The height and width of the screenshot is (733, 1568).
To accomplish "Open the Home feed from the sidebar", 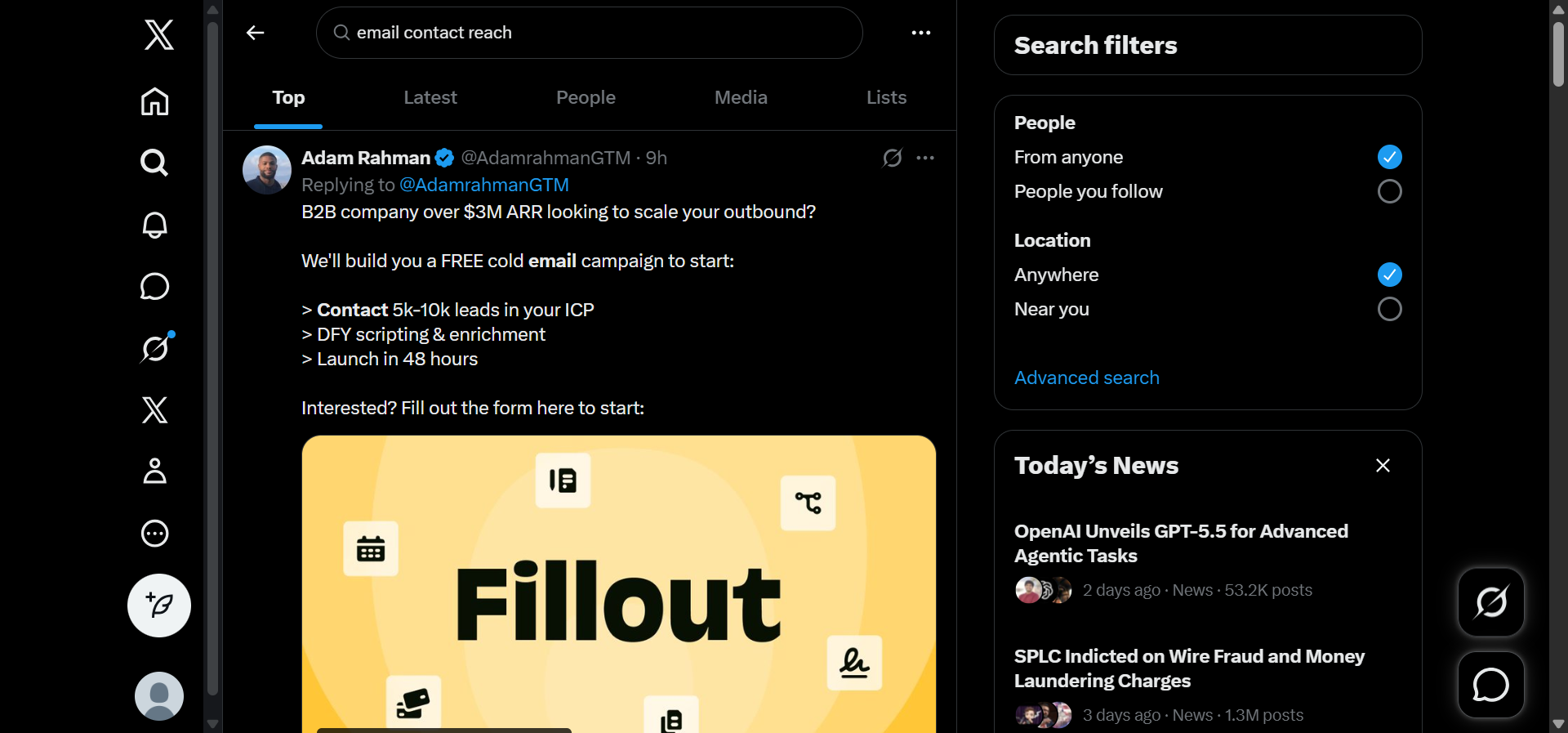I will (x=154, y=102).
